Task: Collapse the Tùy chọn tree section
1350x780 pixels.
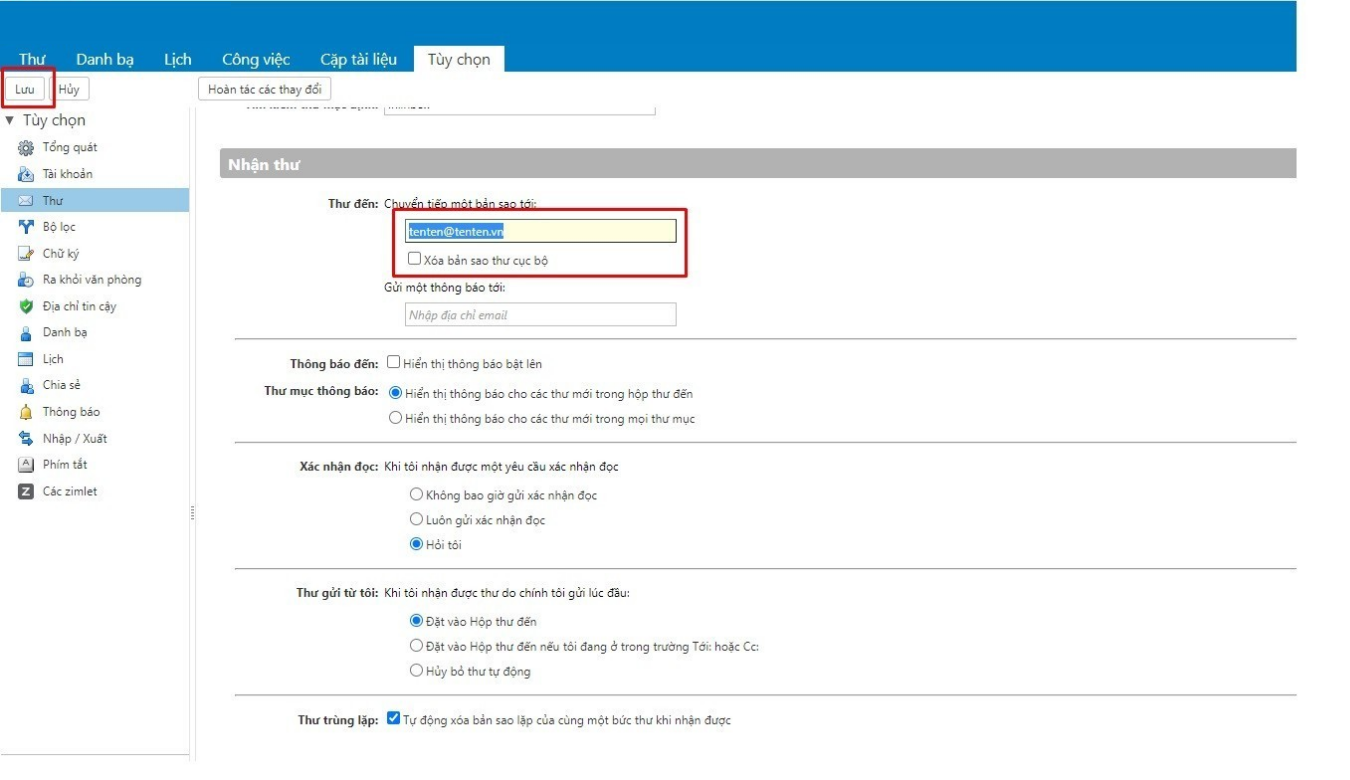Action: 10,120
